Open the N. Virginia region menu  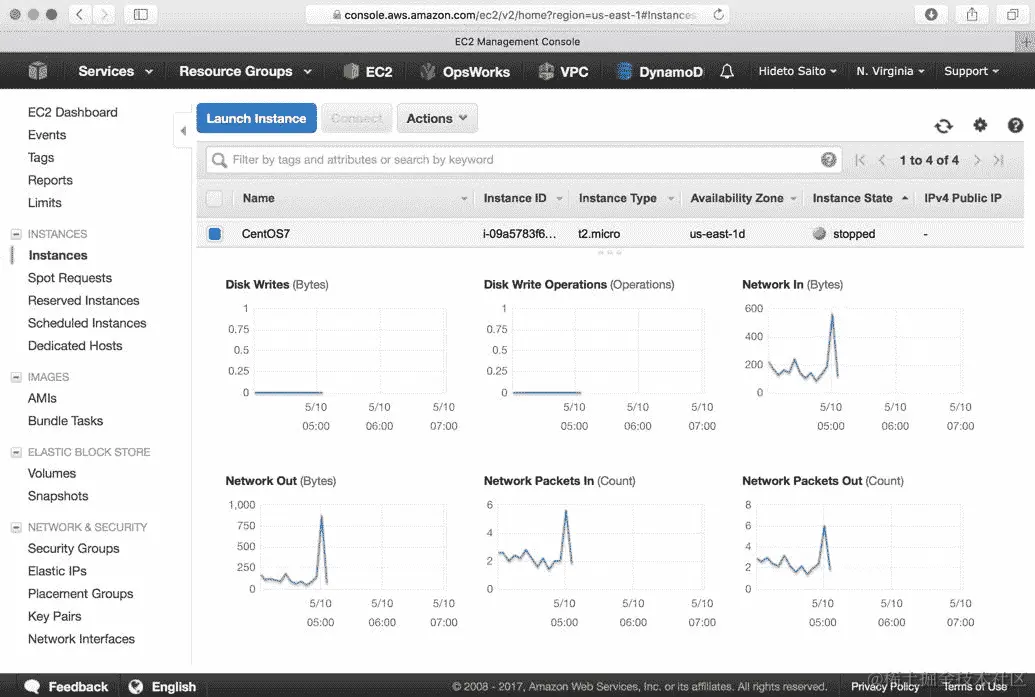coord(890,71)
